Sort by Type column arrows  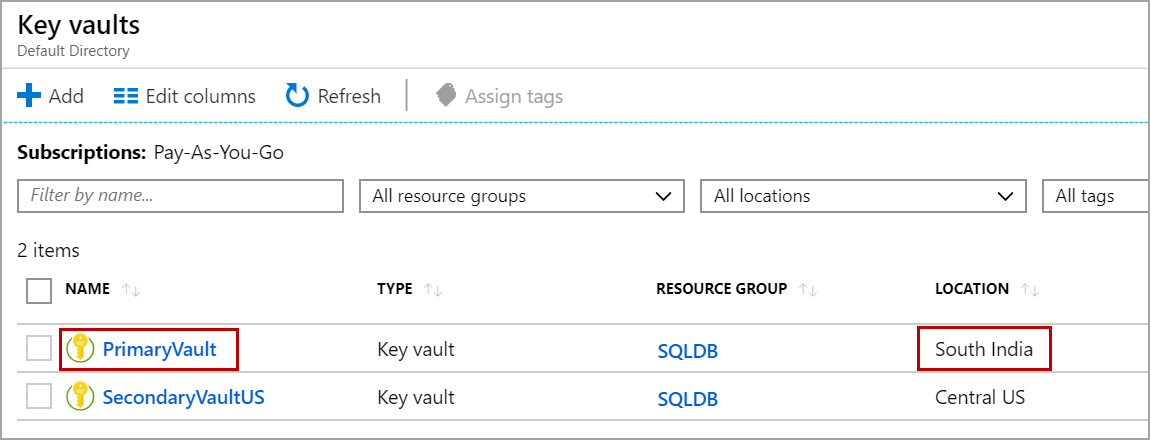coord(433,290)
